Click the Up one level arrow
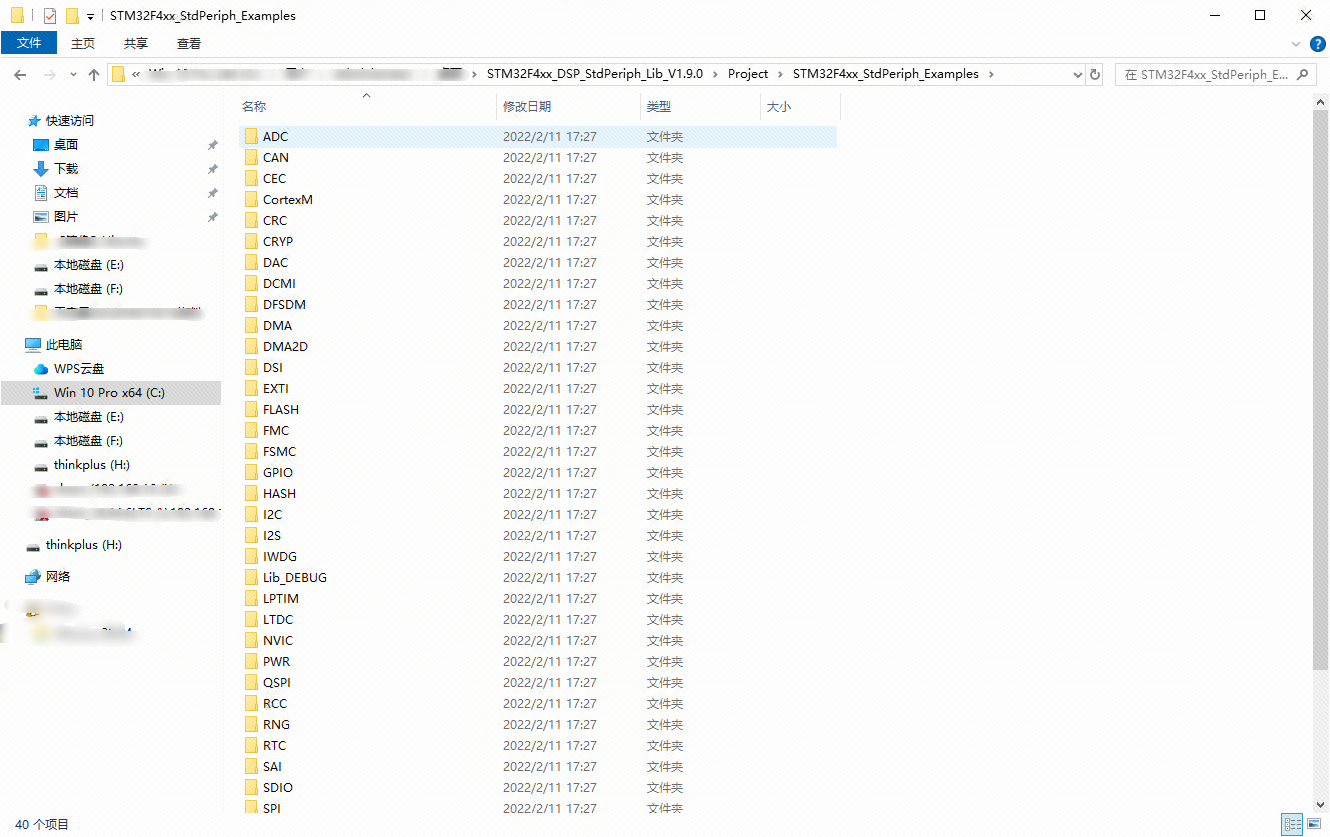Image resolution: width=1330 pixels, height=837 pixels. click(x=94, y=75)
